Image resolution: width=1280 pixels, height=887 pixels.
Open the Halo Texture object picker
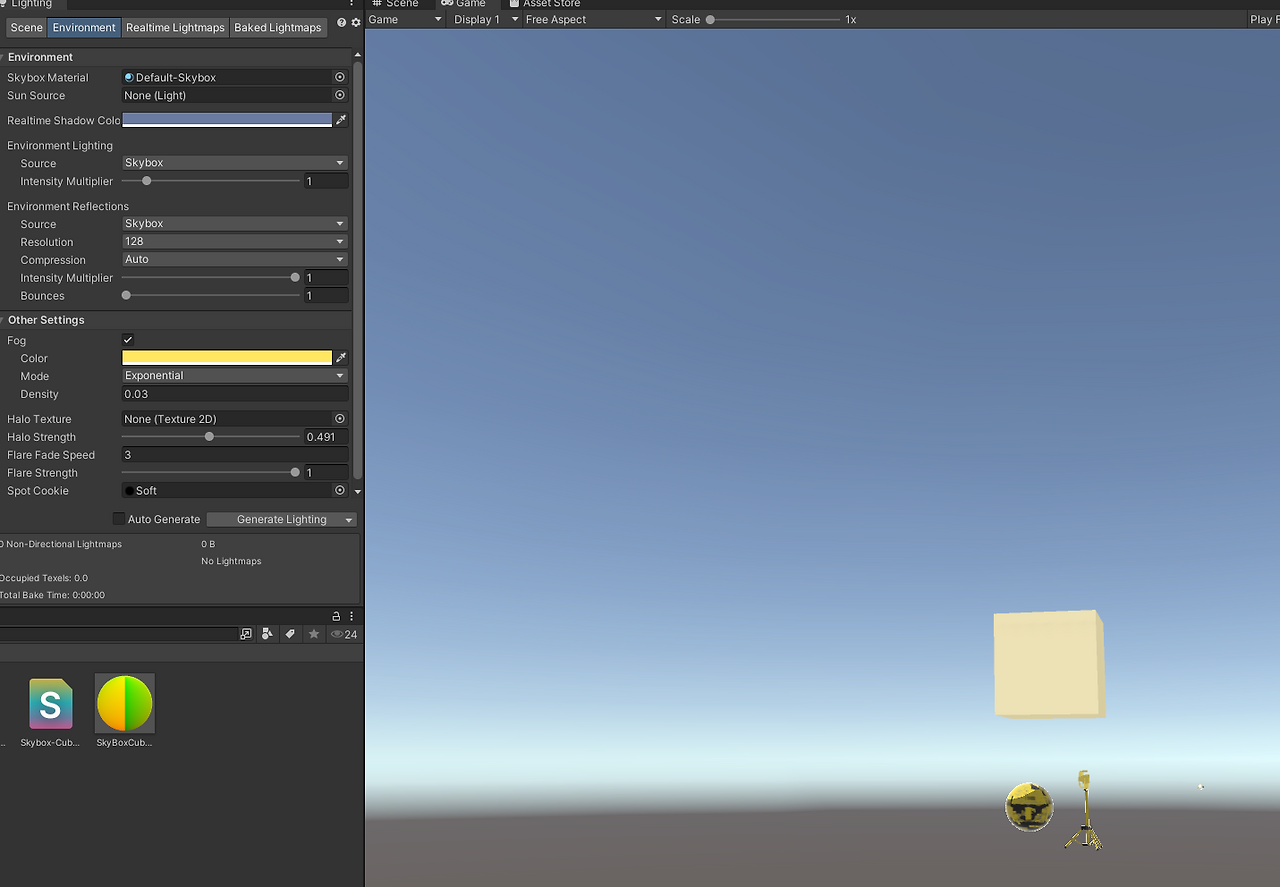coord(339,418)
